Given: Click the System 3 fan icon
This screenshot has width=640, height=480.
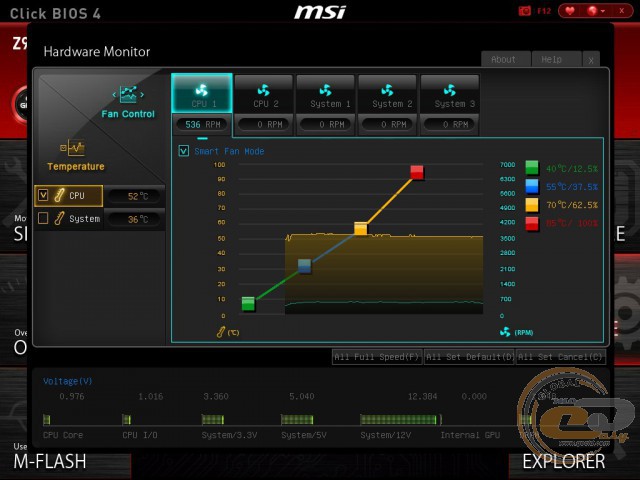Looking at the screenshot, I should click(x=449, y=90).
